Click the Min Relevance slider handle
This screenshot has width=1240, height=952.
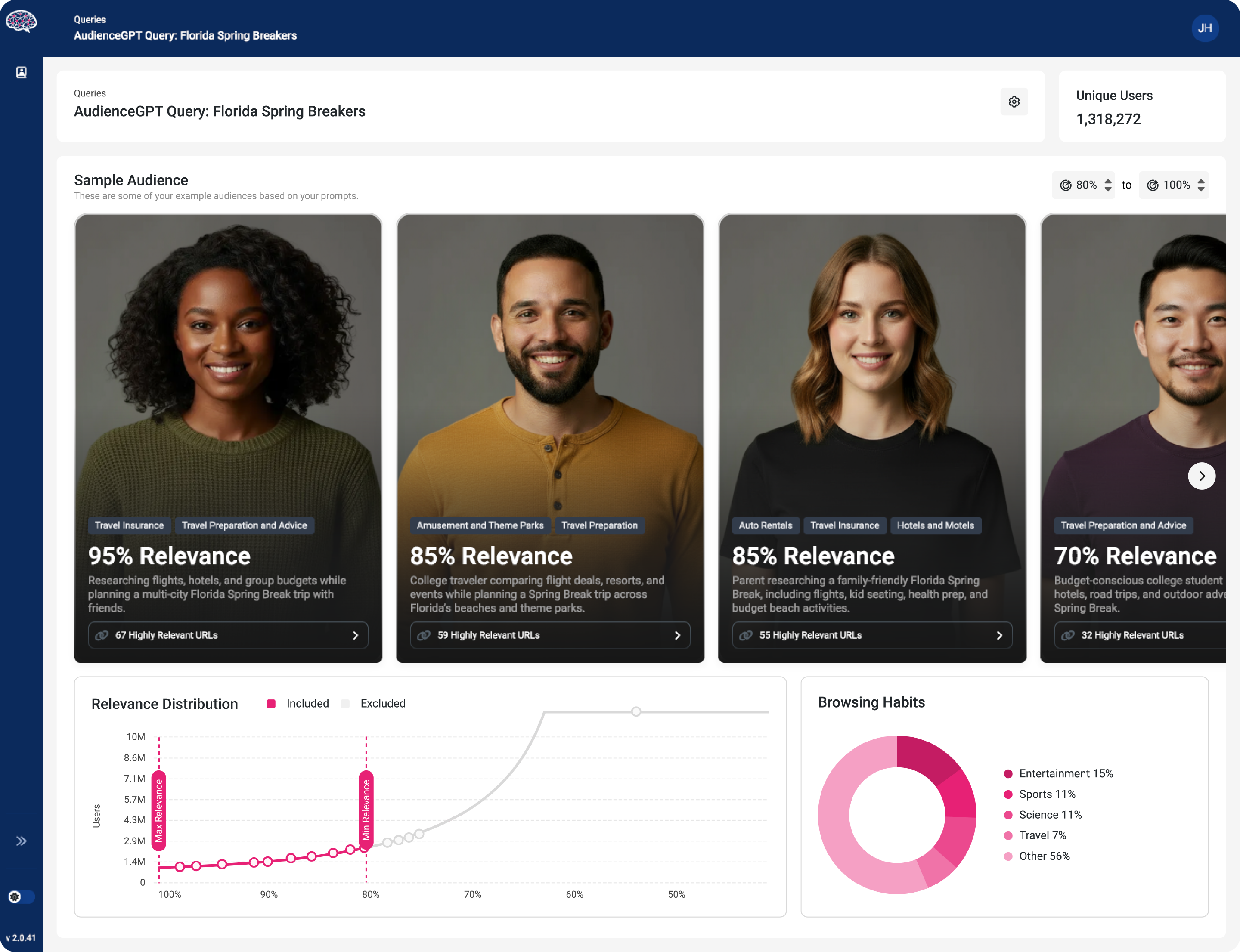(366, 810)
